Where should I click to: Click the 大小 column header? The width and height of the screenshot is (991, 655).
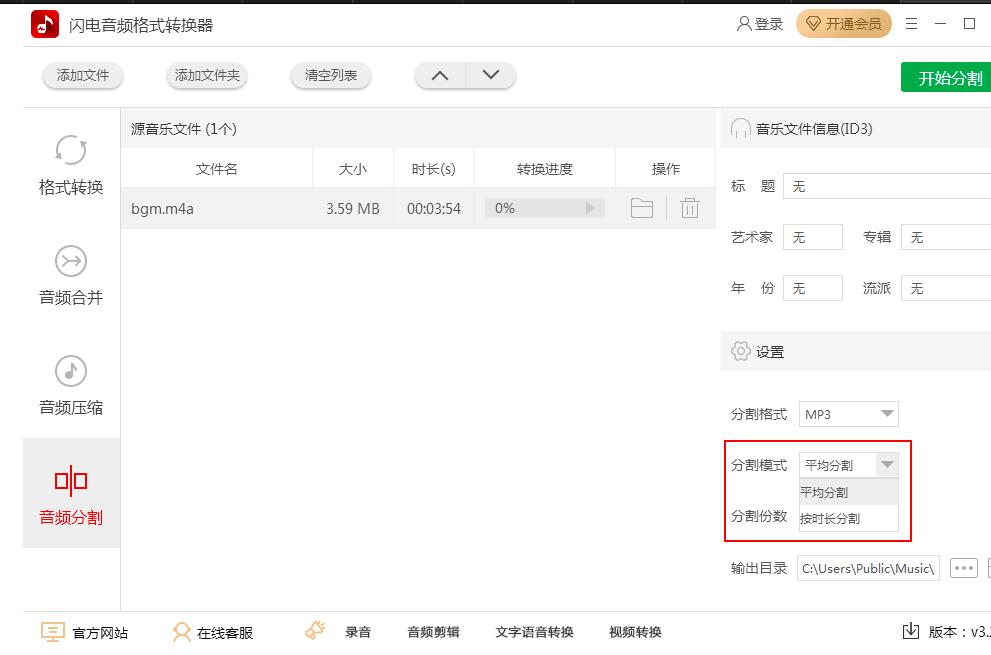tap(353, 169)
